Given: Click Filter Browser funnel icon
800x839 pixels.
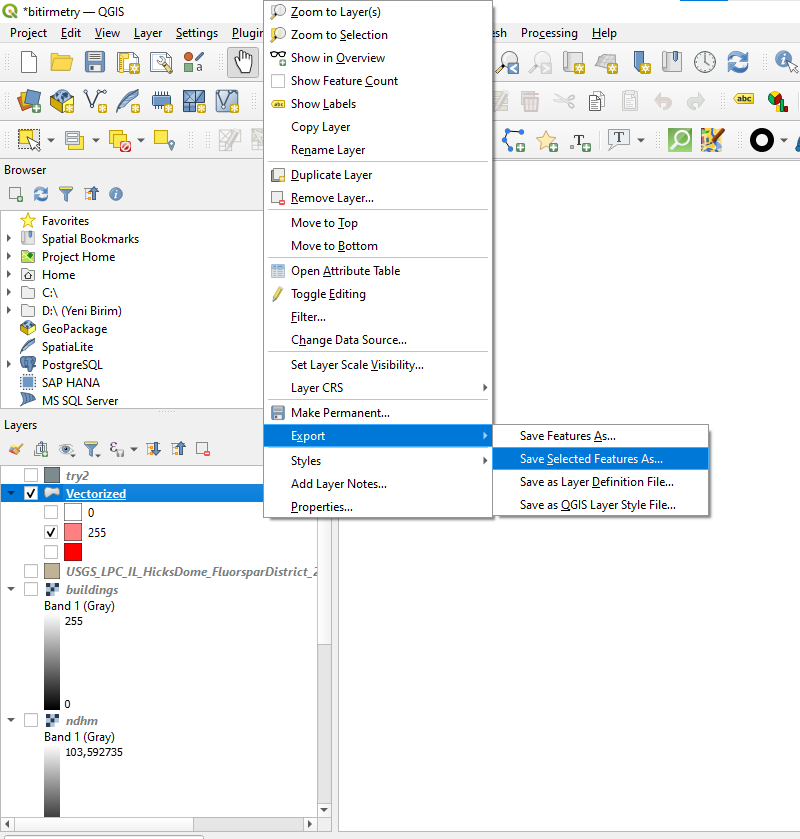Looking at the screenshot, I should pyautogui.click(x=66, y=194).
